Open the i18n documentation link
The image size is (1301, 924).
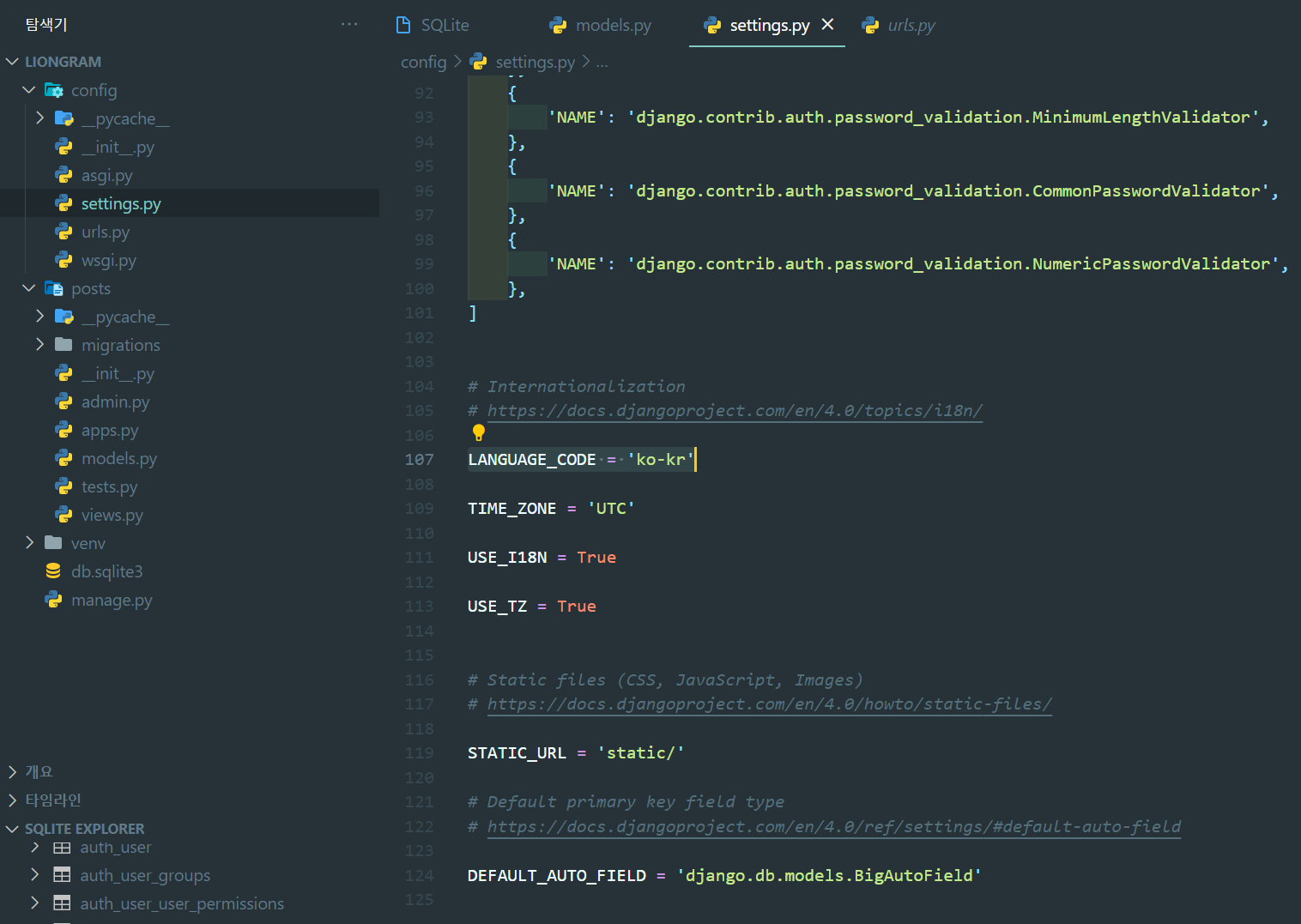[x=735, y=410]
